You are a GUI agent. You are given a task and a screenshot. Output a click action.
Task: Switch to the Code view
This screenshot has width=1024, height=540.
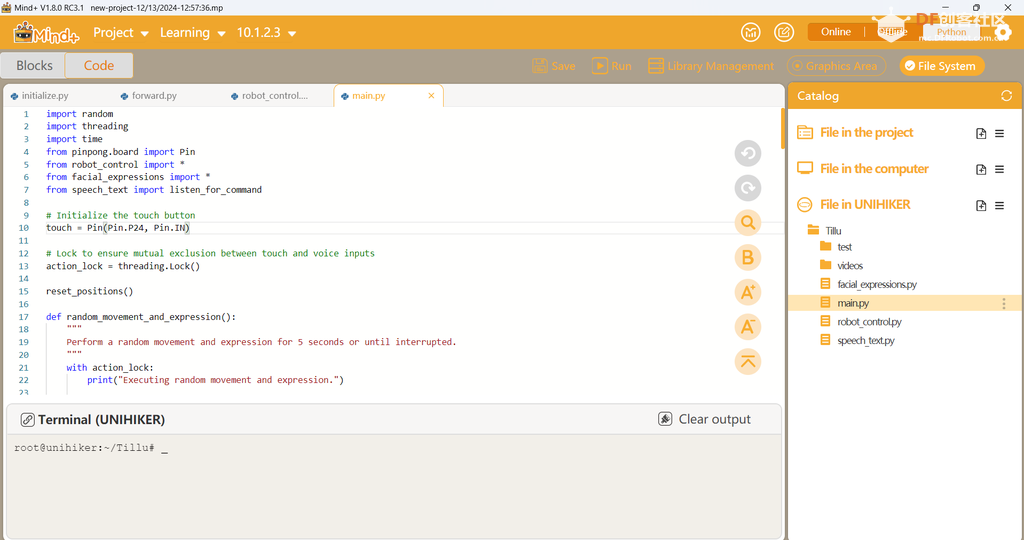tap(99, 65)
